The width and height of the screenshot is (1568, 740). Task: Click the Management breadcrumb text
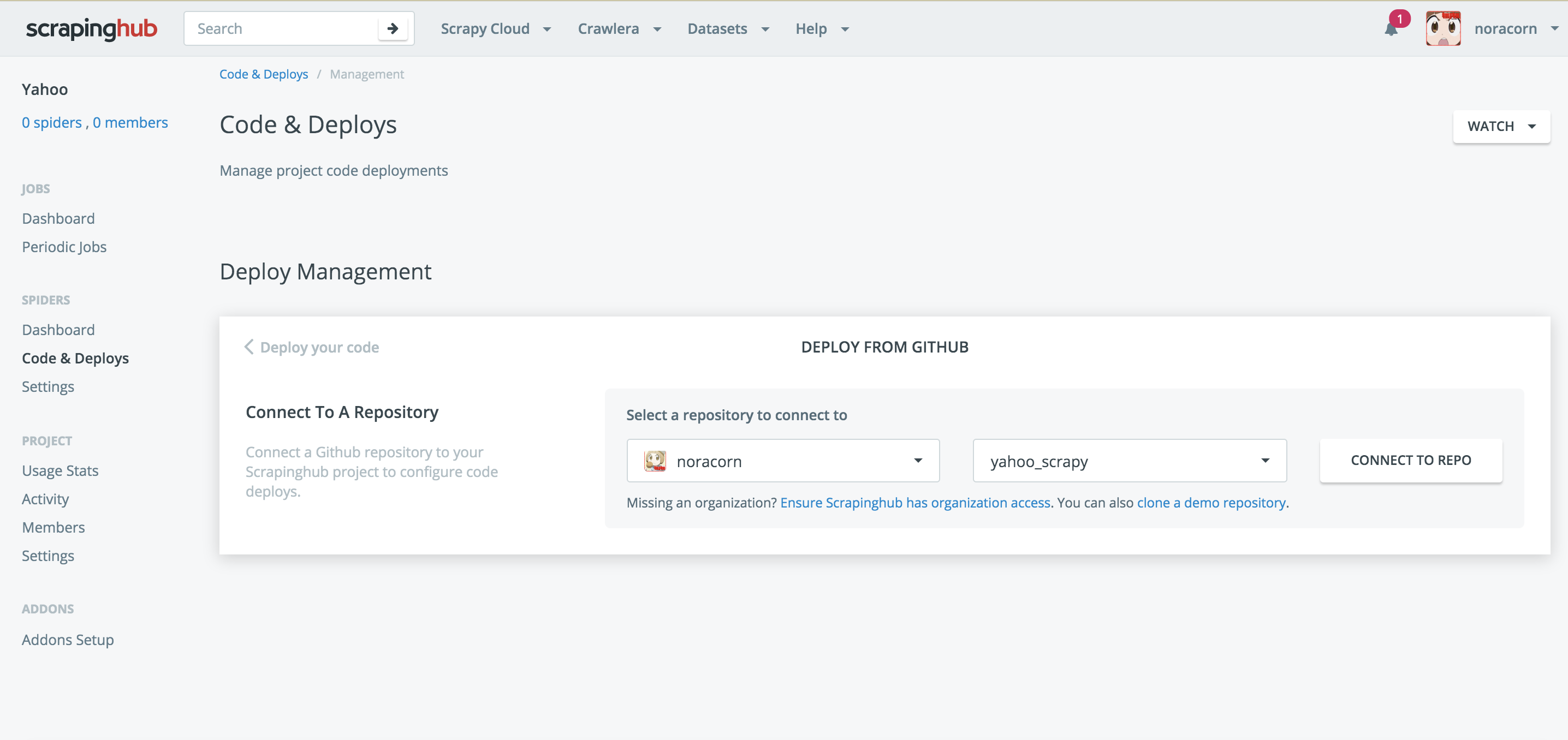click(x=367, y=74)
